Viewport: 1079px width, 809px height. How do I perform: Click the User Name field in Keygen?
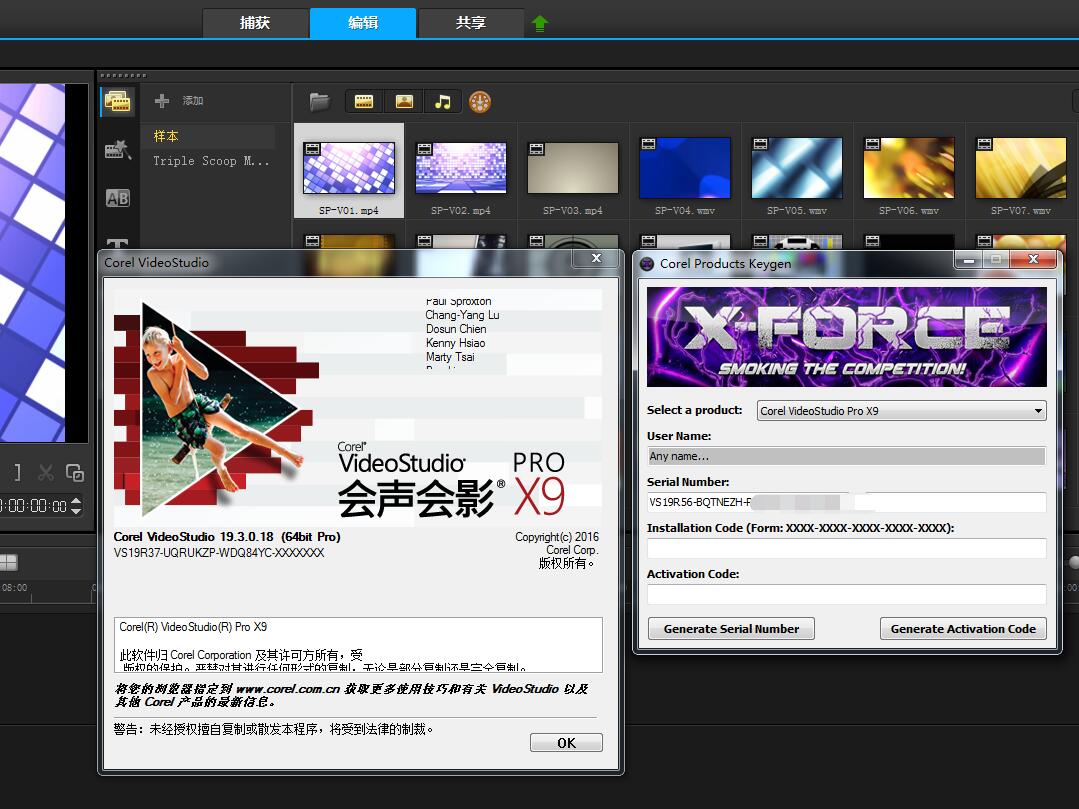click(846, 456)
